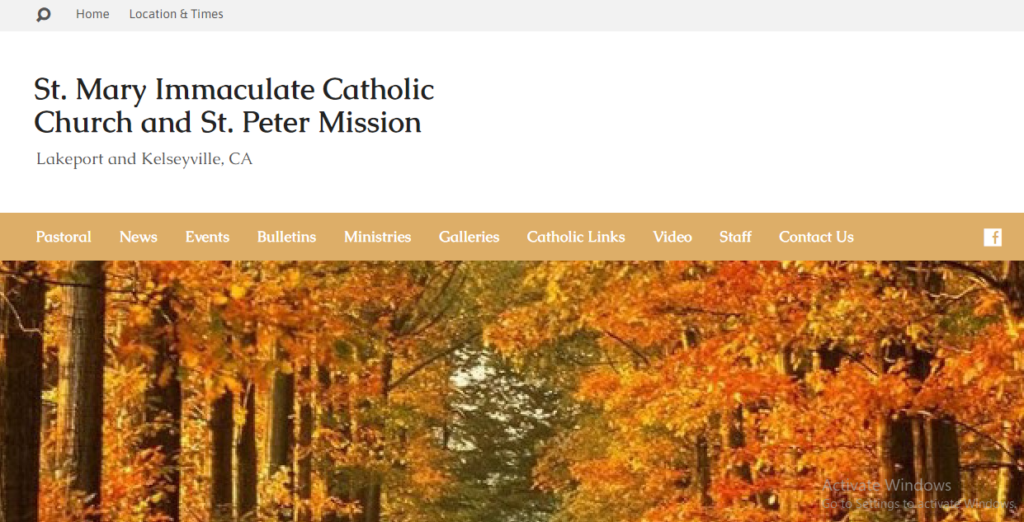Click the search magnifier icon
The image size is (1024, 522).
[x=43, y=14]
